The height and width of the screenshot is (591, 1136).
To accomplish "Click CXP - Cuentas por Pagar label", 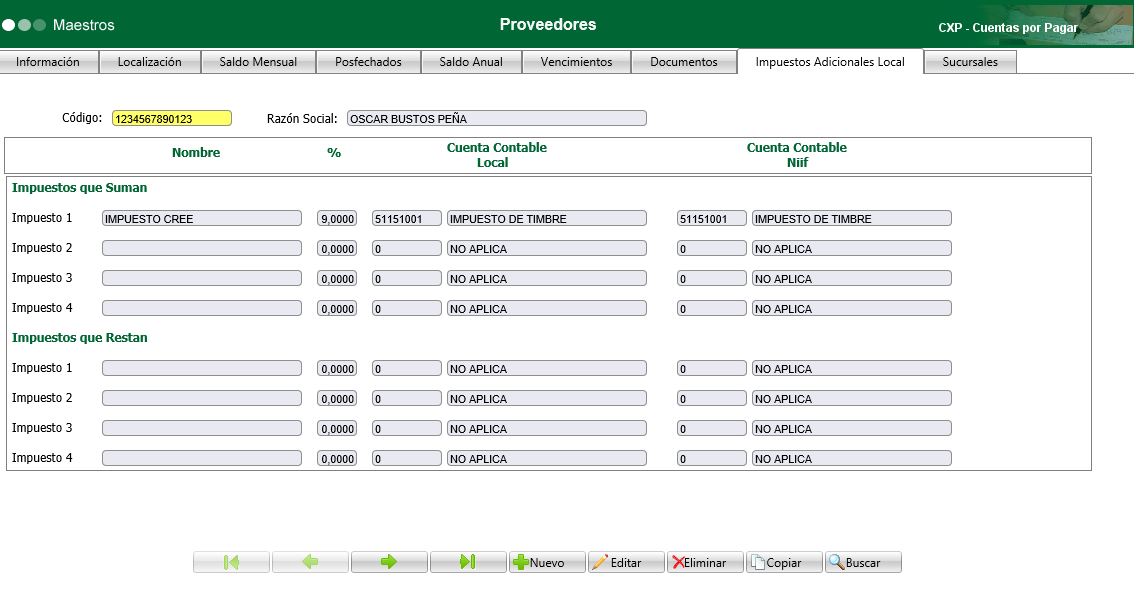I will point(1008,28).
